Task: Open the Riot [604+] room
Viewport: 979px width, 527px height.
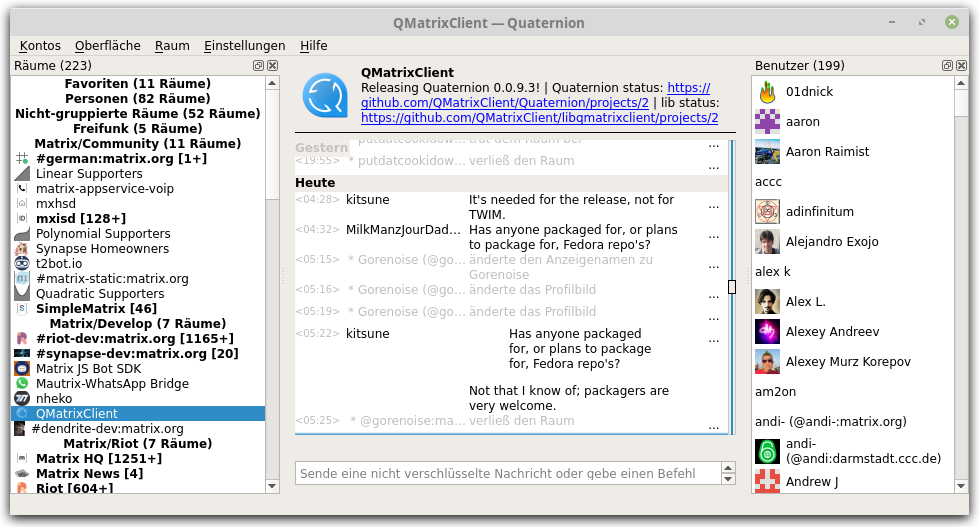Action: [x=137, y=488]
